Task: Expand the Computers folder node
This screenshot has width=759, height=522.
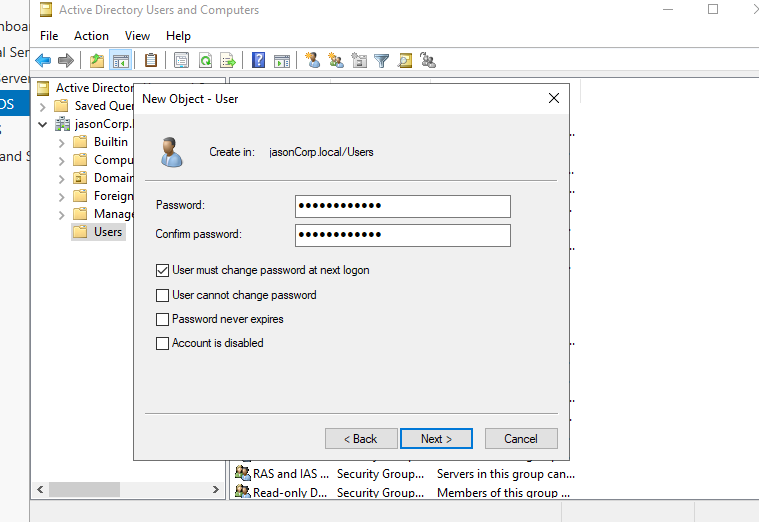Action: pyautogui.click(x=61, y=161)
